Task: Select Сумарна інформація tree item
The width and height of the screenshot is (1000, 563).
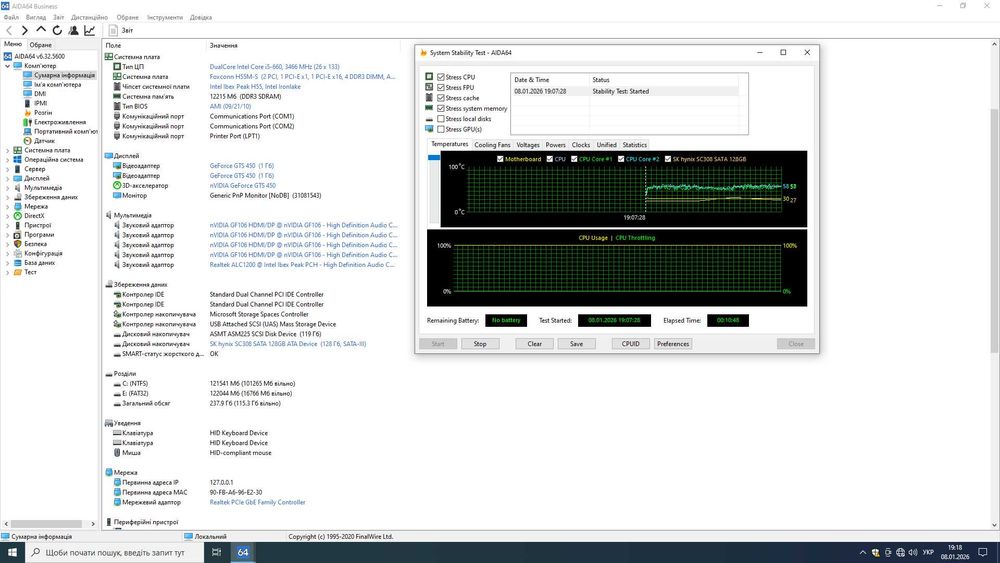Action: [64, 75]
